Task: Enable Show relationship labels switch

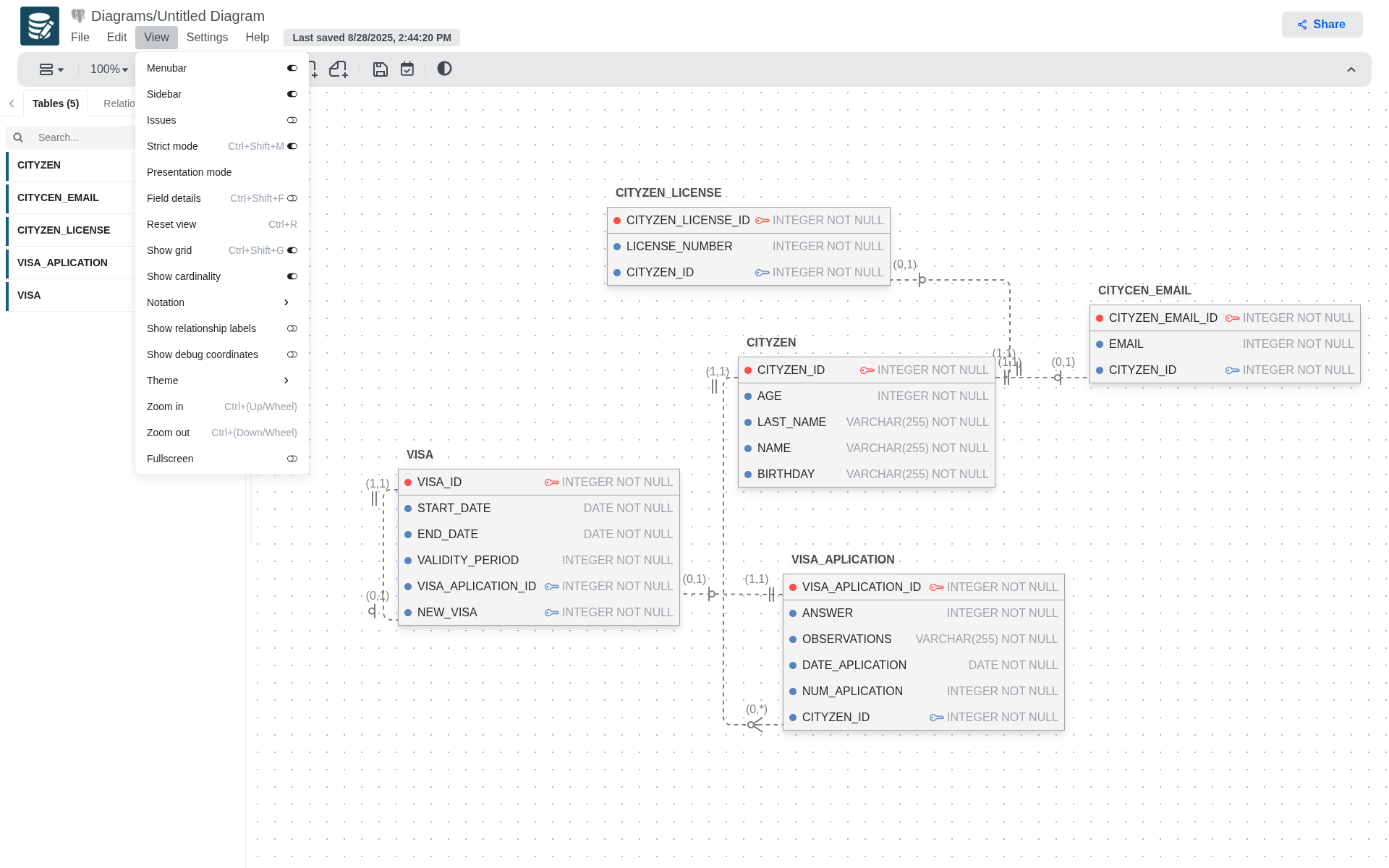Action: pos(292,328)
